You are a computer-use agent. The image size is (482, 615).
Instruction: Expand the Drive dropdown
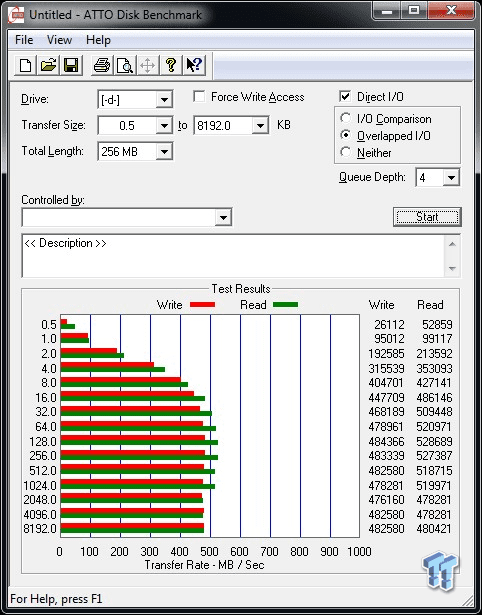pos(164,100)
